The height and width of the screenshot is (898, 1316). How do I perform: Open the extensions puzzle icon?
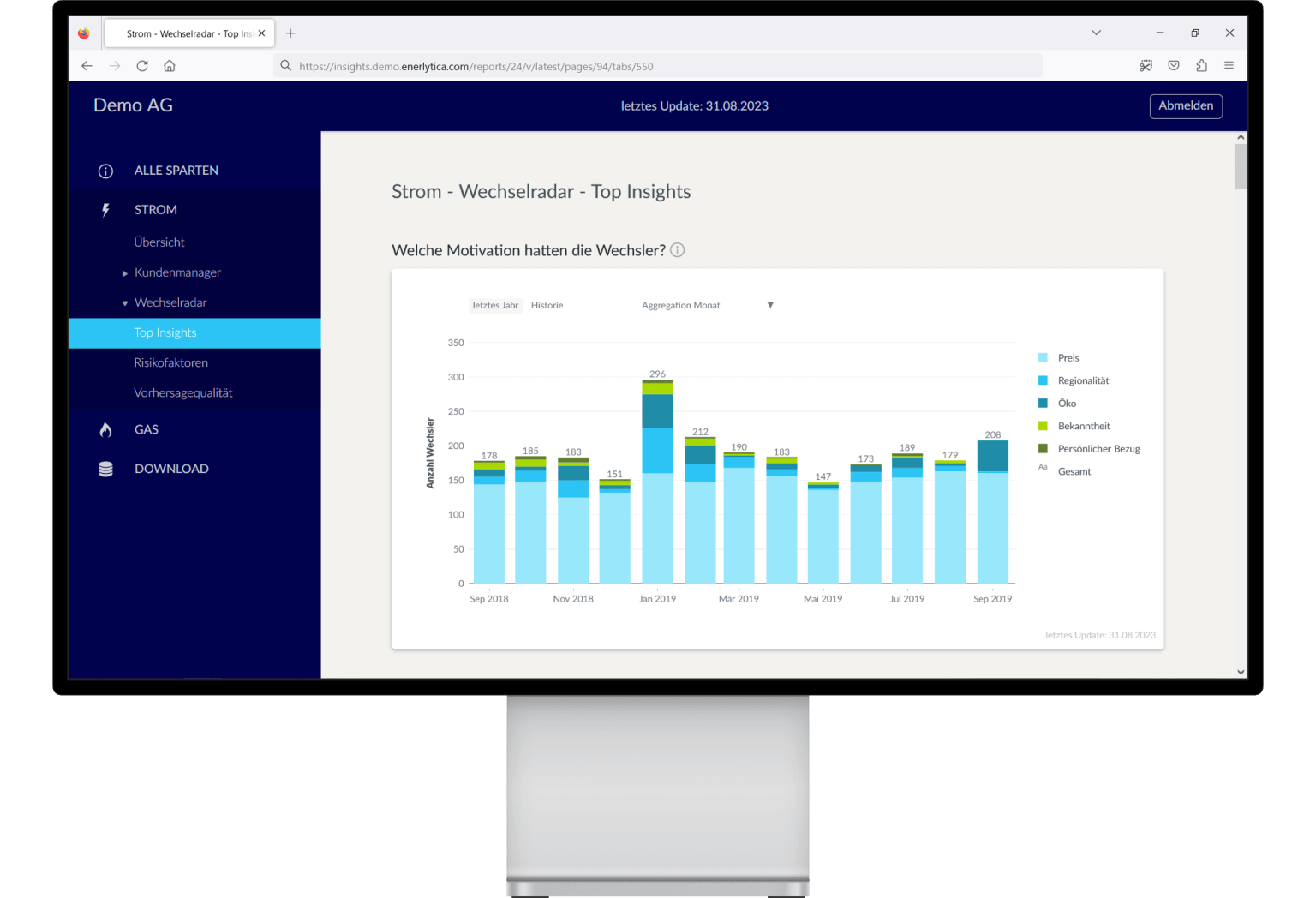[x=1201, y=66]
